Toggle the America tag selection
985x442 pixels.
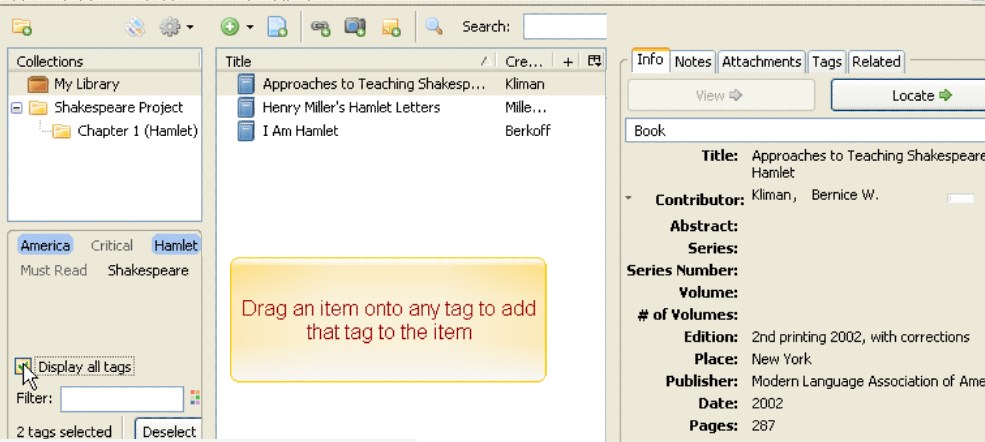[45, 245]
